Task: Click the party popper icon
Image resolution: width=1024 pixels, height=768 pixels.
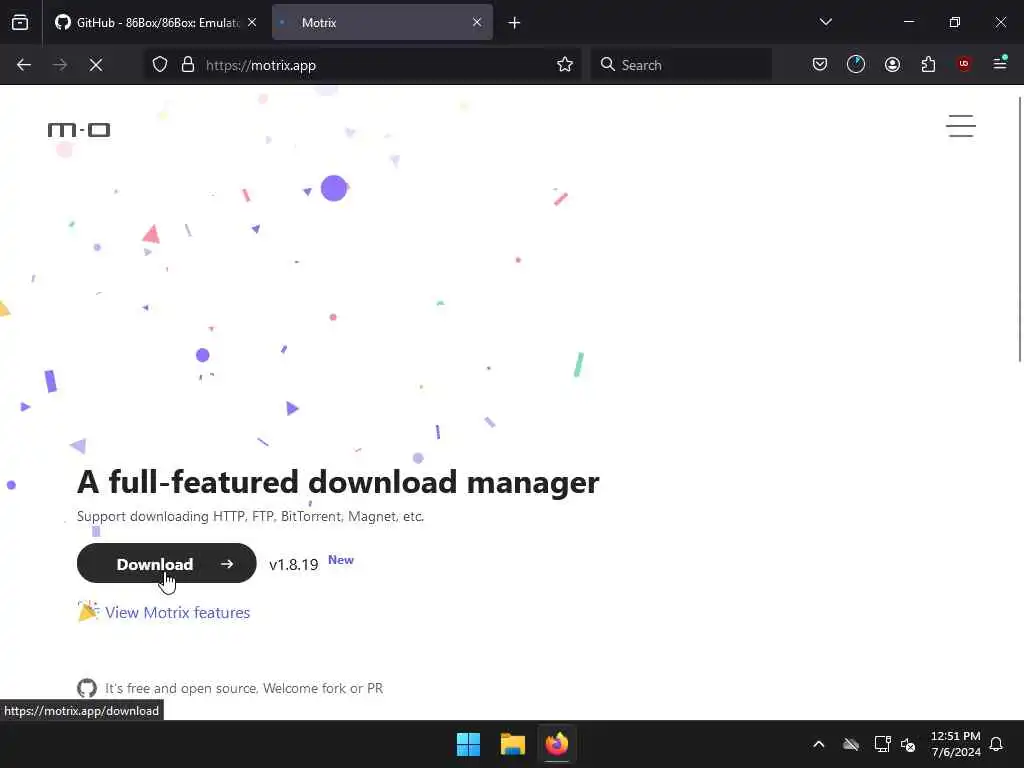Action: pos(88,611)
